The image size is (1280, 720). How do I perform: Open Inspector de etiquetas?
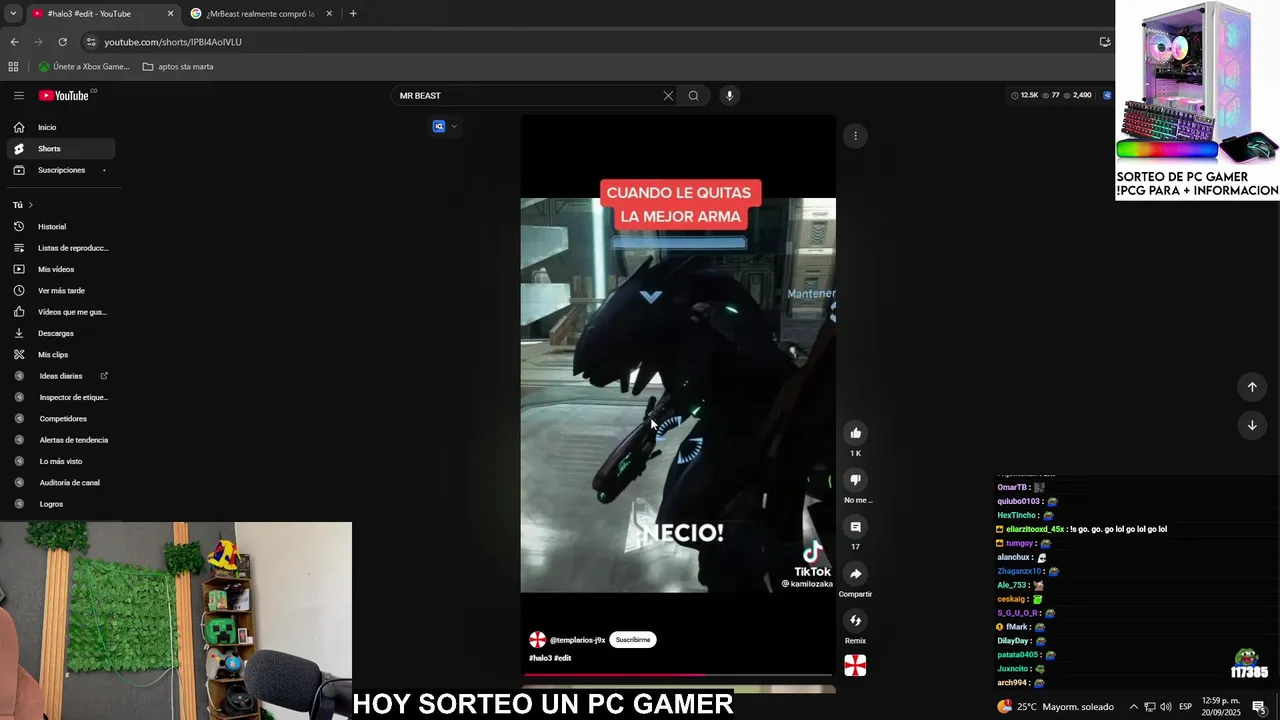tap(61, 397)
